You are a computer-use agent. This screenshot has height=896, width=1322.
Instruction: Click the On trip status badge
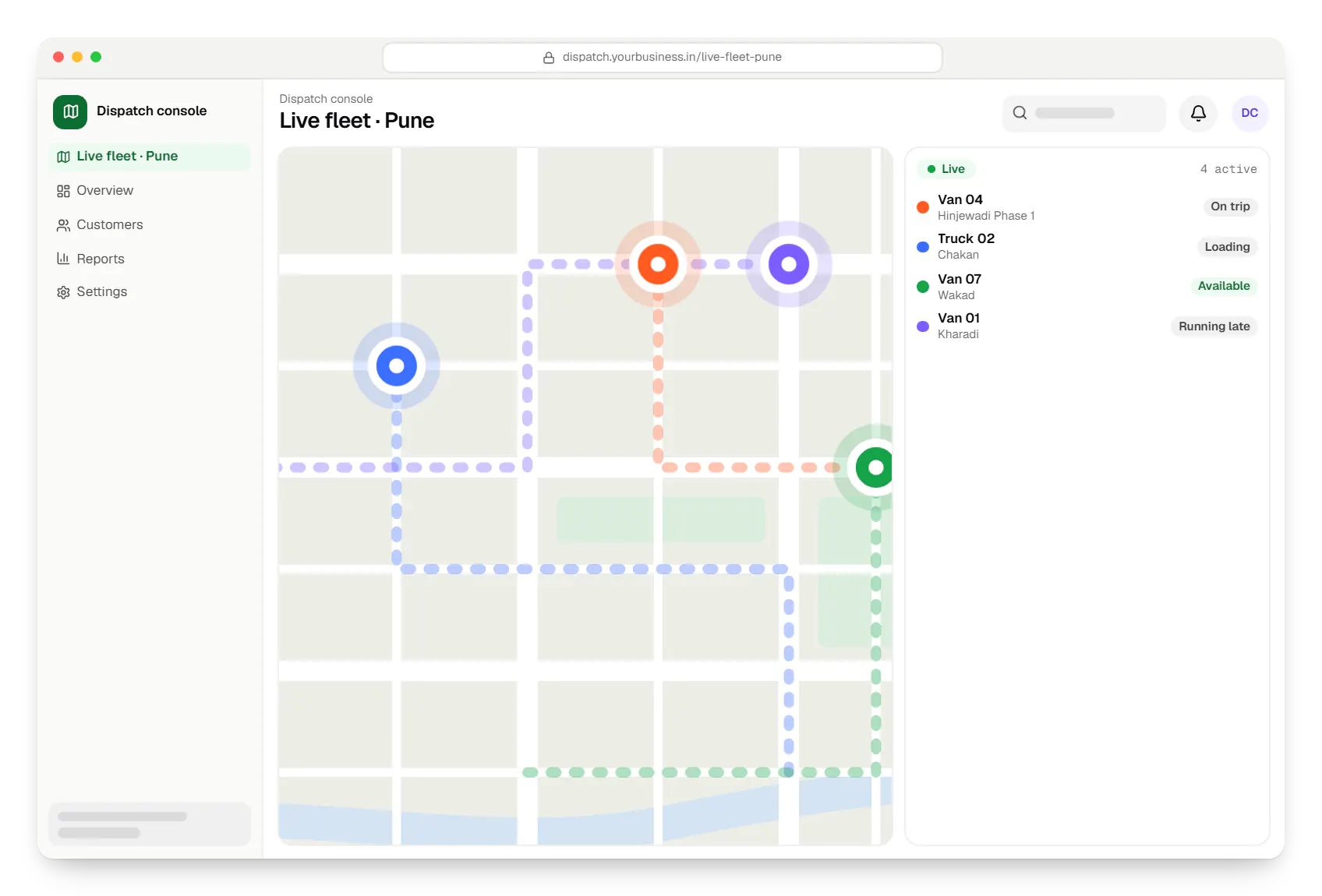click(x=1230, y=206)
